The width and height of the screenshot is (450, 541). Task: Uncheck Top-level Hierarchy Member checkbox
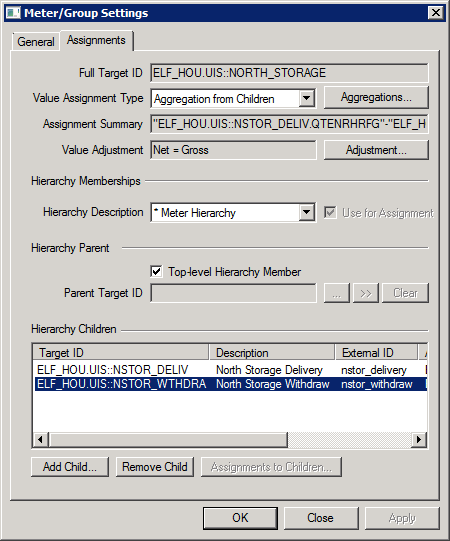pyautogui.click(x=156, y=272)
